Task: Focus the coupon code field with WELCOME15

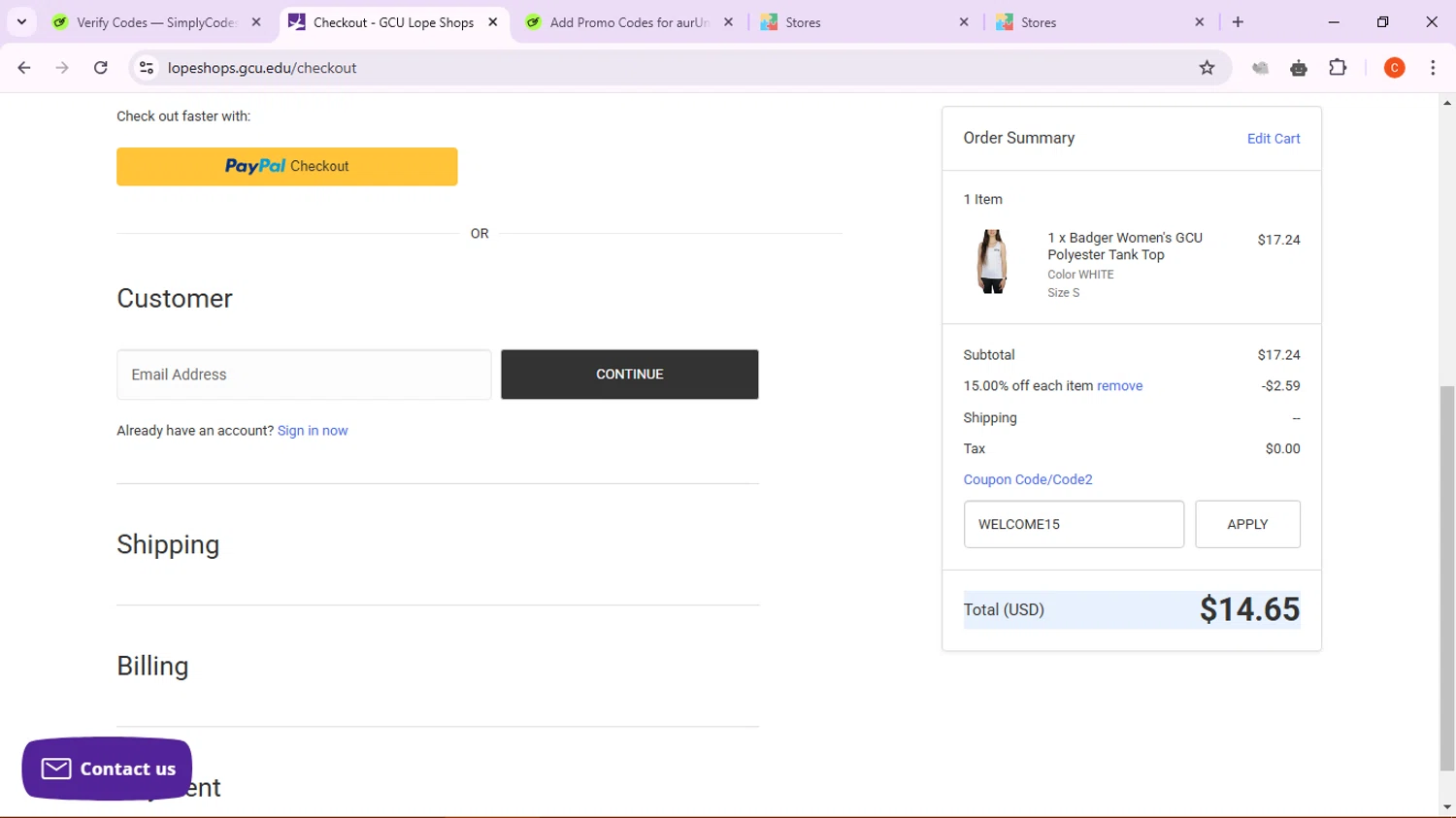Action: coord(1074,524)
